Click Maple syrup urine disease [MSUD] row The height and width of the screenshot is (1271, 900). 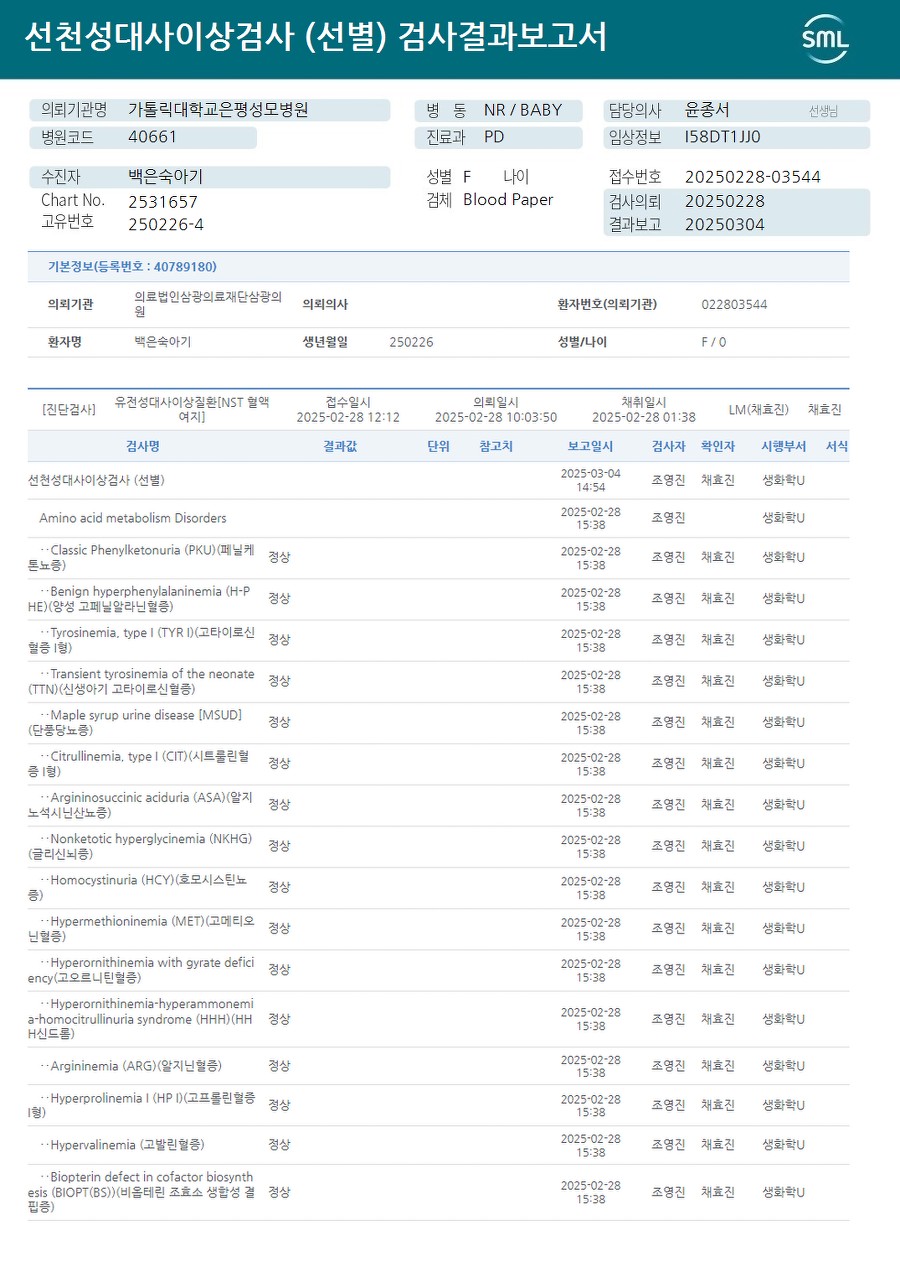coord(439,722)
